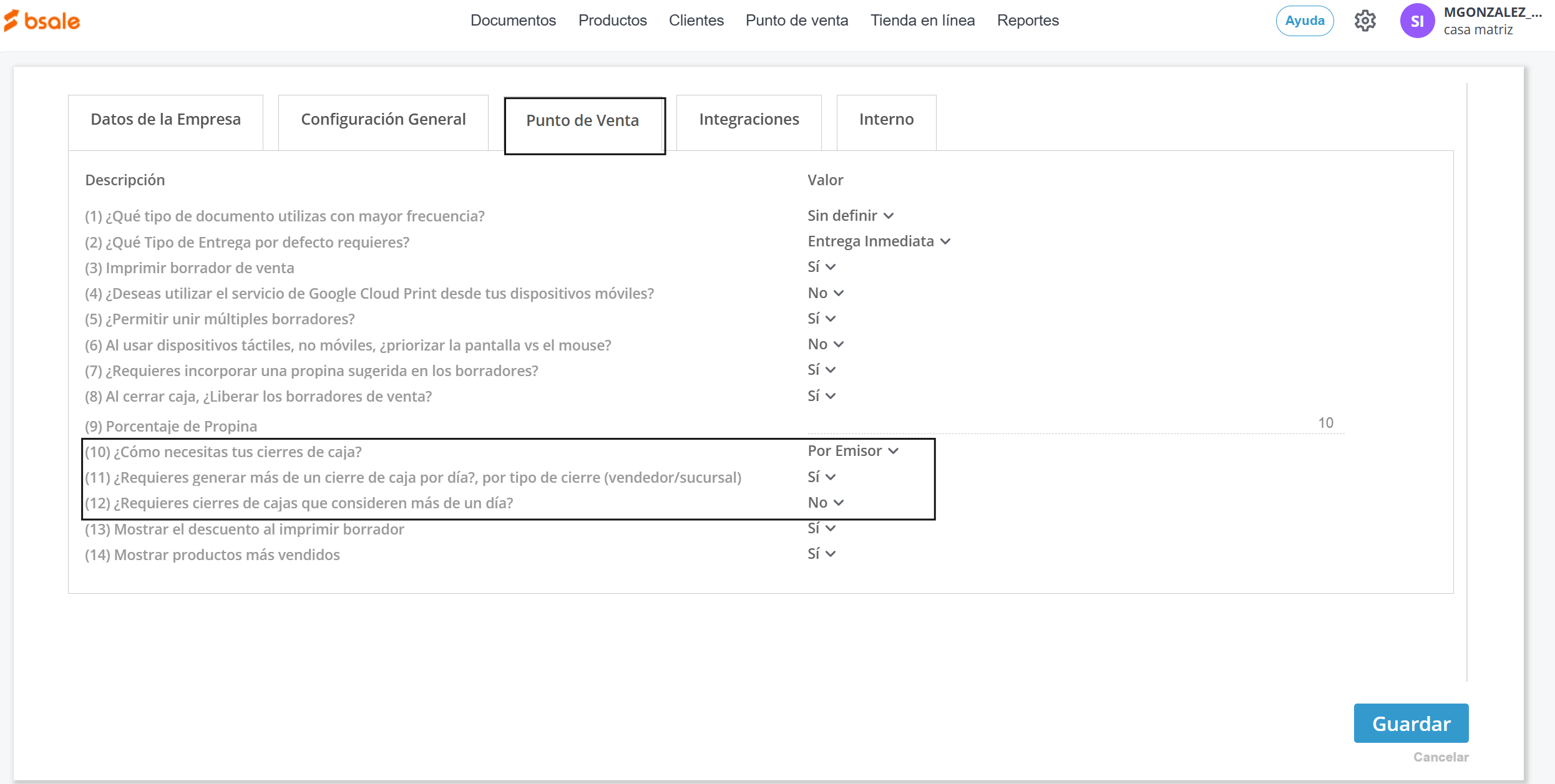Change Imprimir borrador de venta dropdown
Screen dimensions: 1555x784
click(x=821, y=267)
